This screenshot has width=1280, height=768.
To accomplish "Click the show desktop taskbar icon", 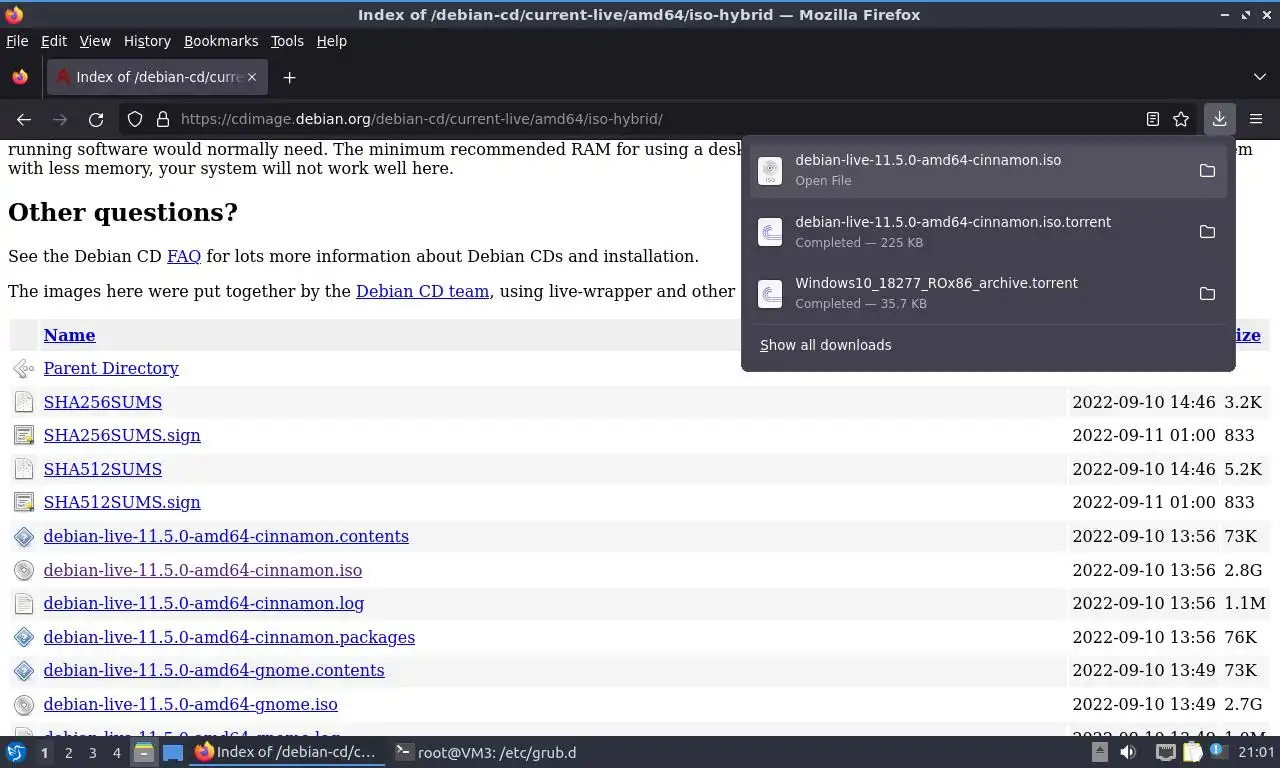I will pos(173,753).
